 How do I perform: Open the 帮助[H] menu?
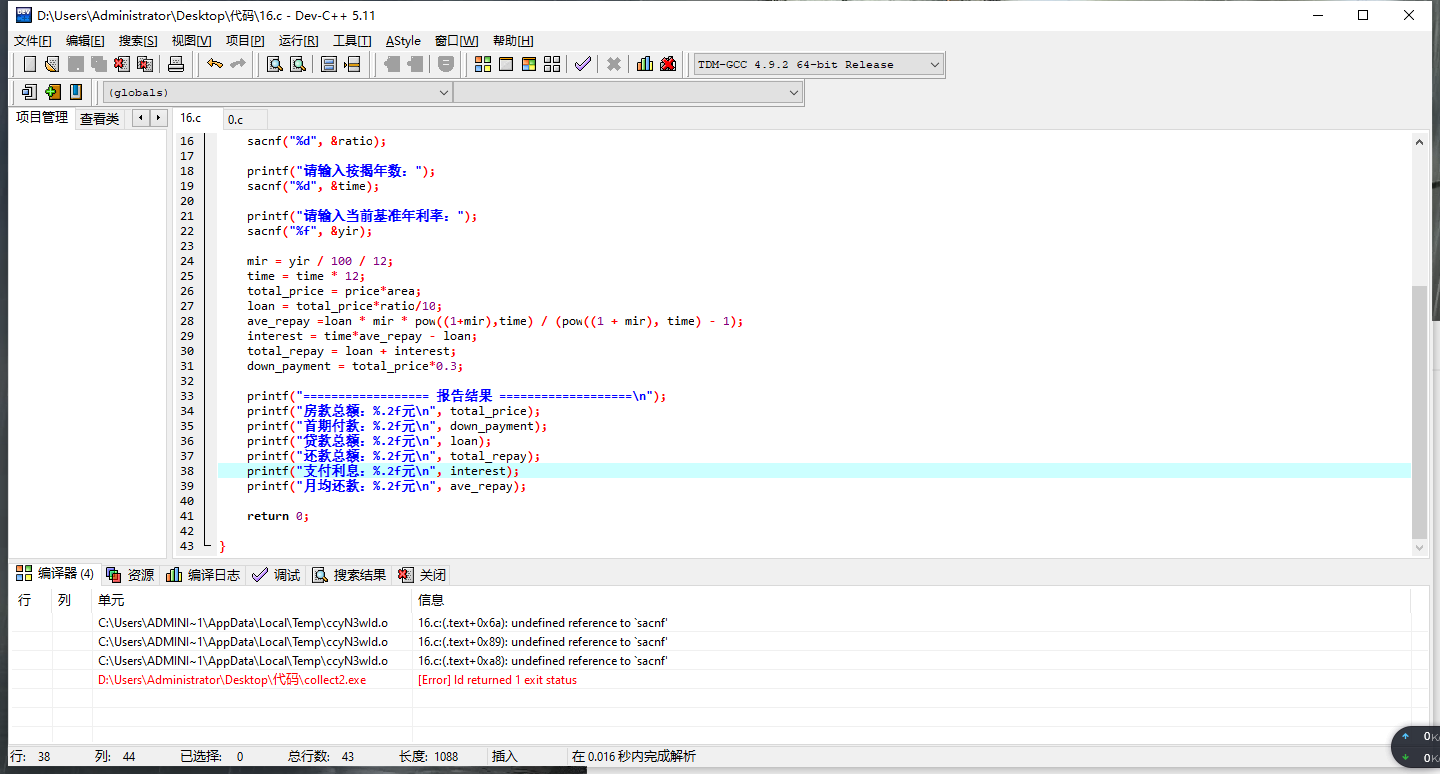click(x=513, y=40)
